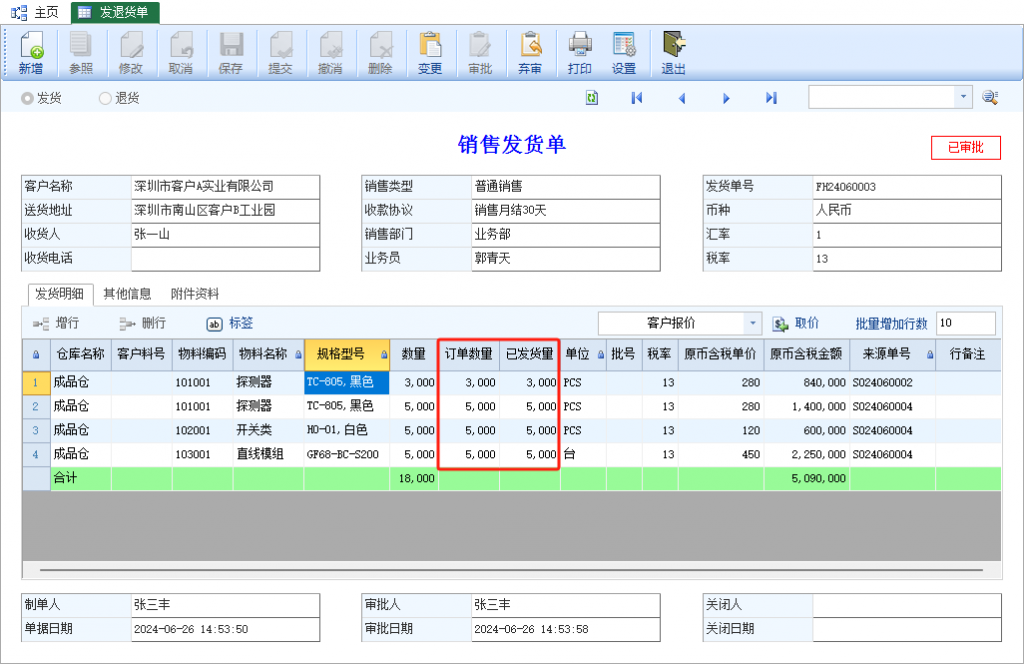Click the 规格型号 column header sort arrow
The width and height of the screenshot is (1024, 664).
tap(384, 355)
